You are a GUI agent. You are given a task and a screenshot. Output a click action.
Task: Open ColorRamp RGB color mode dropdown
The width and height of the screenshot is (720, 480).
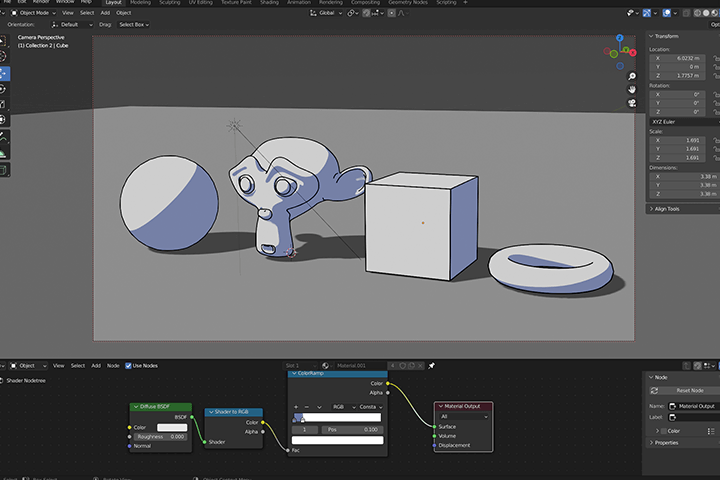click(344, 407)
